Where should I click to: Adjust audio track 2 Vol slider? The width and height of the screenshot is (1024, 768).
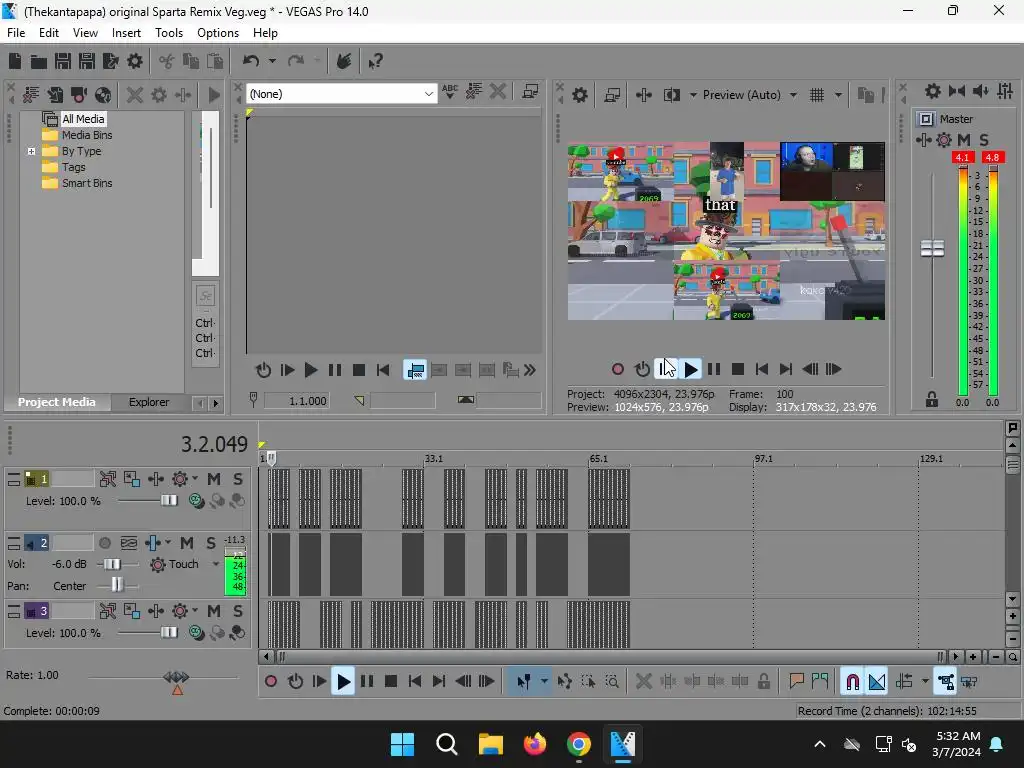point(112,564)
